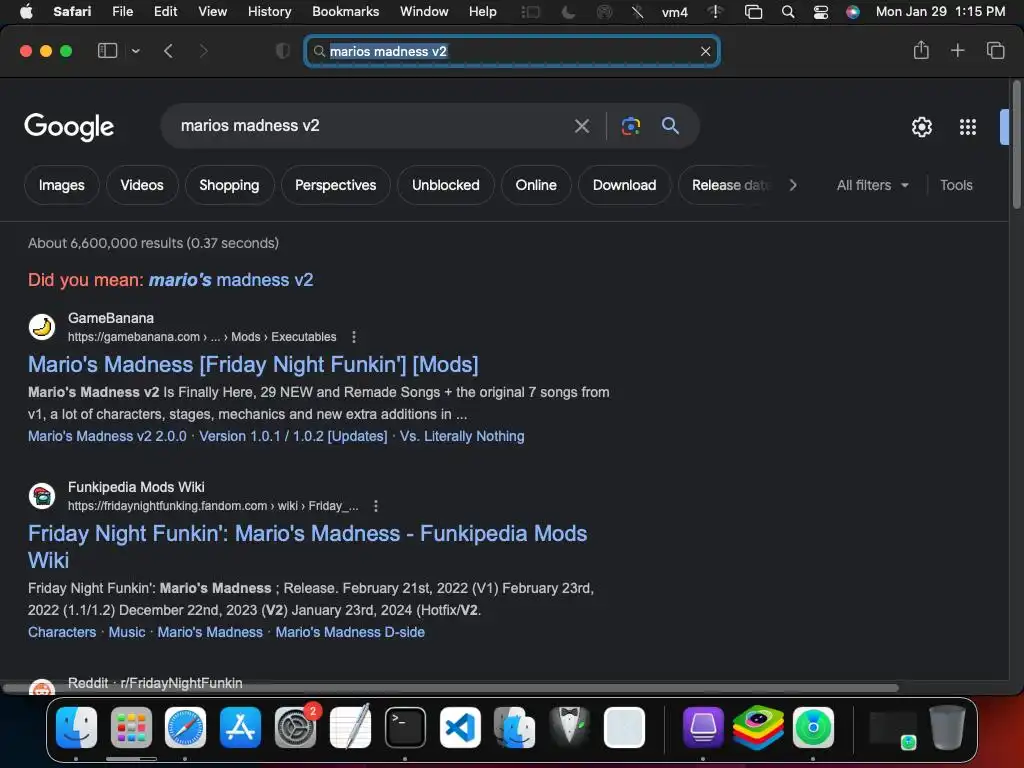Filter results by Perspectives
1024x768 pixels.
(336, 185)
